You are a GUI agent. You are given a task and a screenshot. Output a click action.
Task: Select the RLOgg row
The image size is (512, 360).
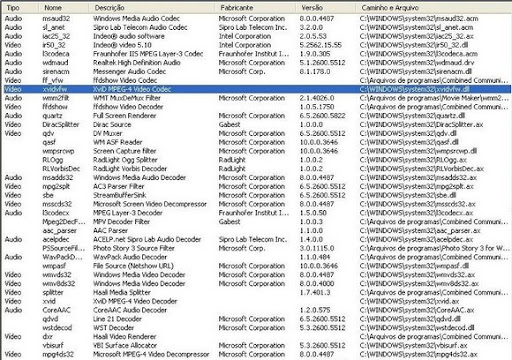257,160
